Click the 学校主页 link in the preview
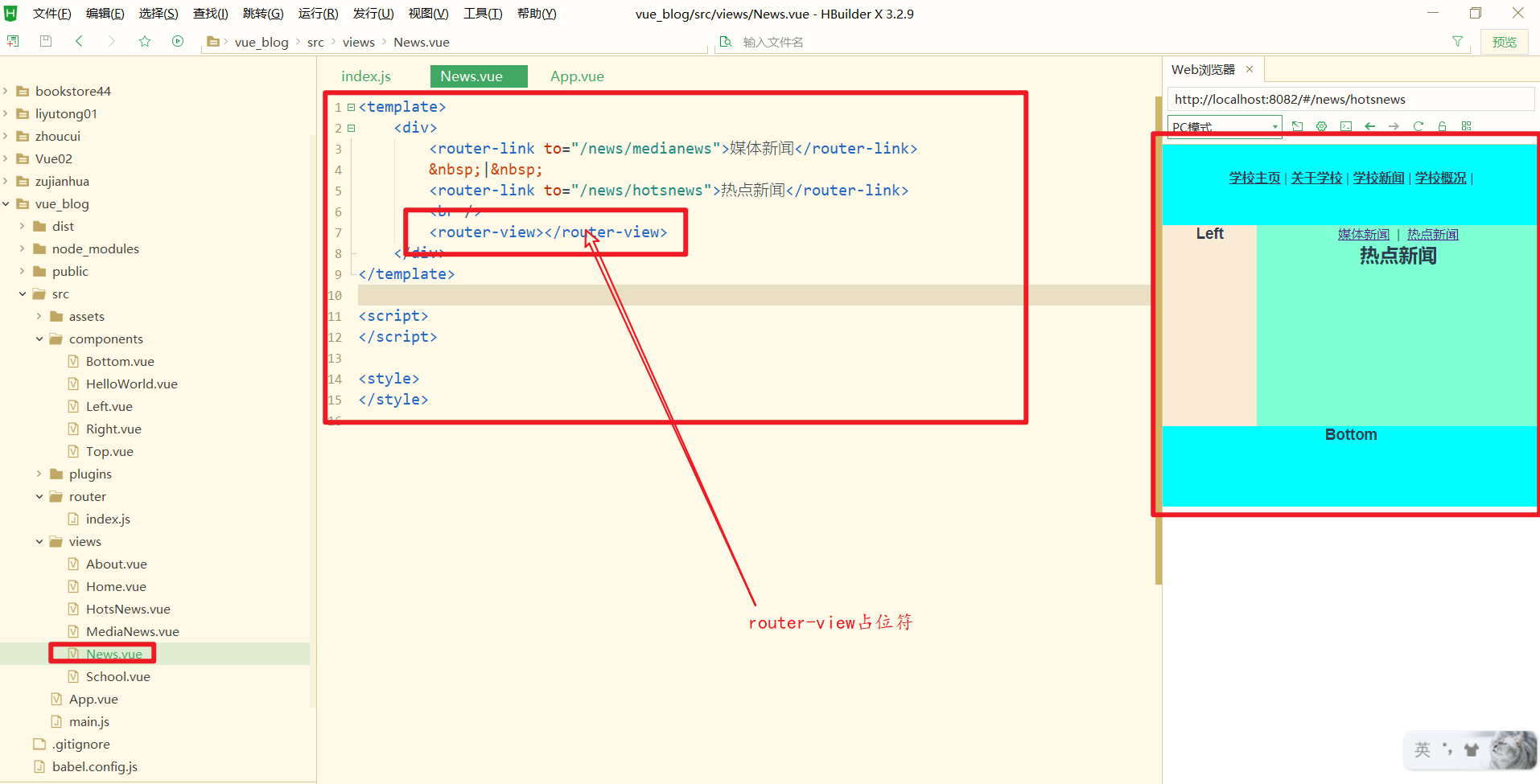Screen dimensions: 1540x784 coord(1254,178)
